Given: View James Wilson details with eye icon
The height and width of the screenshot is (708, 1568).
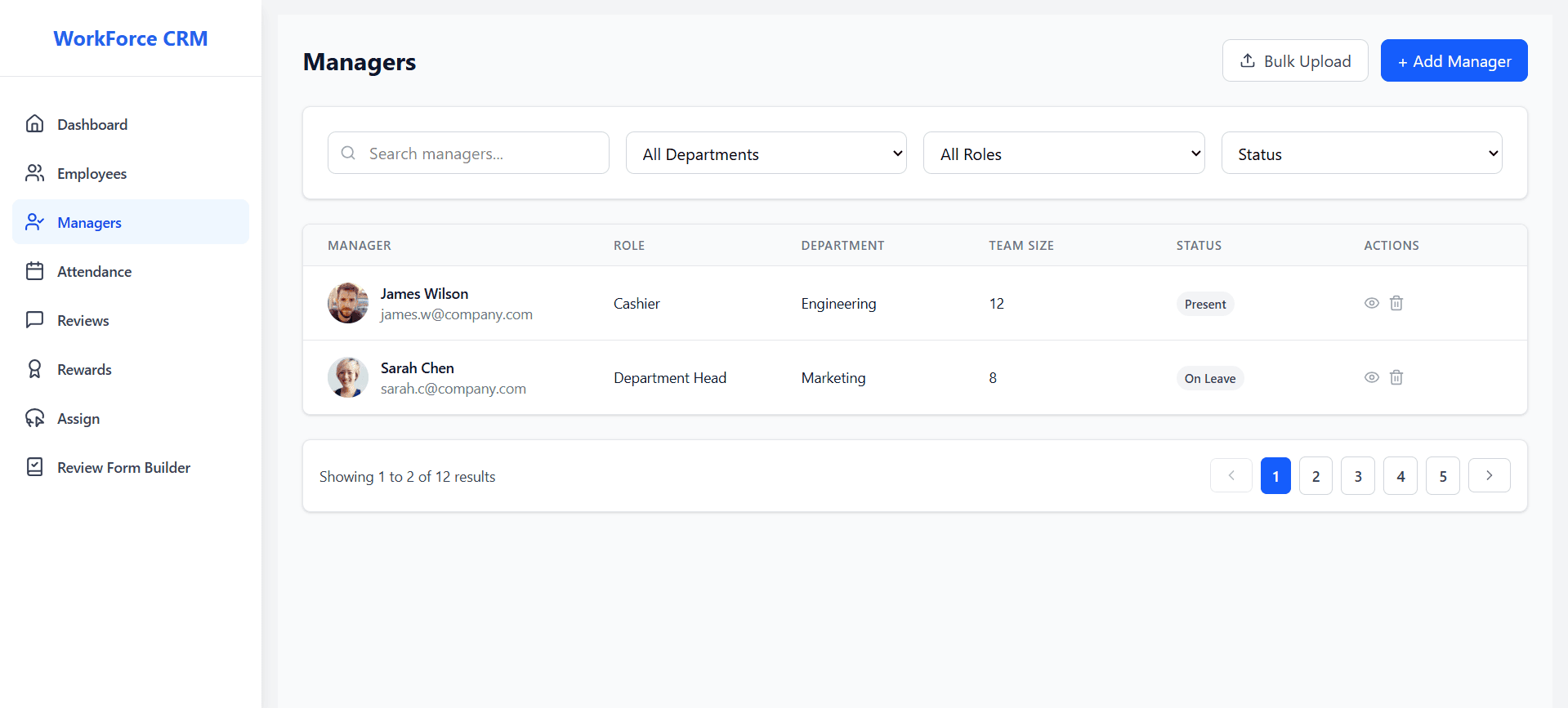Looking at the screenshot, I should [x=1372, y=303].
